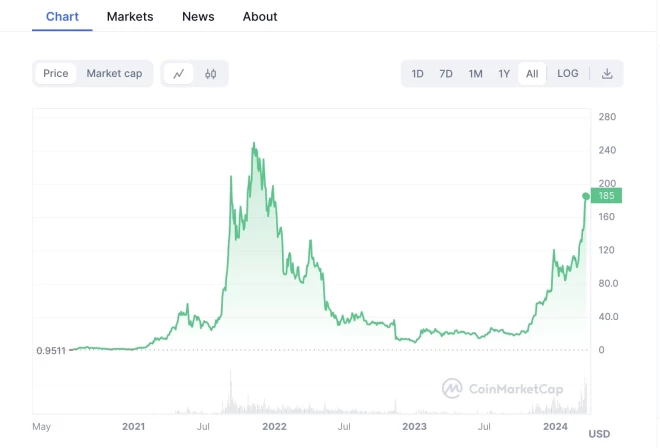The height and width of the screenshot is (448, 660).
Task: Set time range to 7D
Action: coord(446,74)
